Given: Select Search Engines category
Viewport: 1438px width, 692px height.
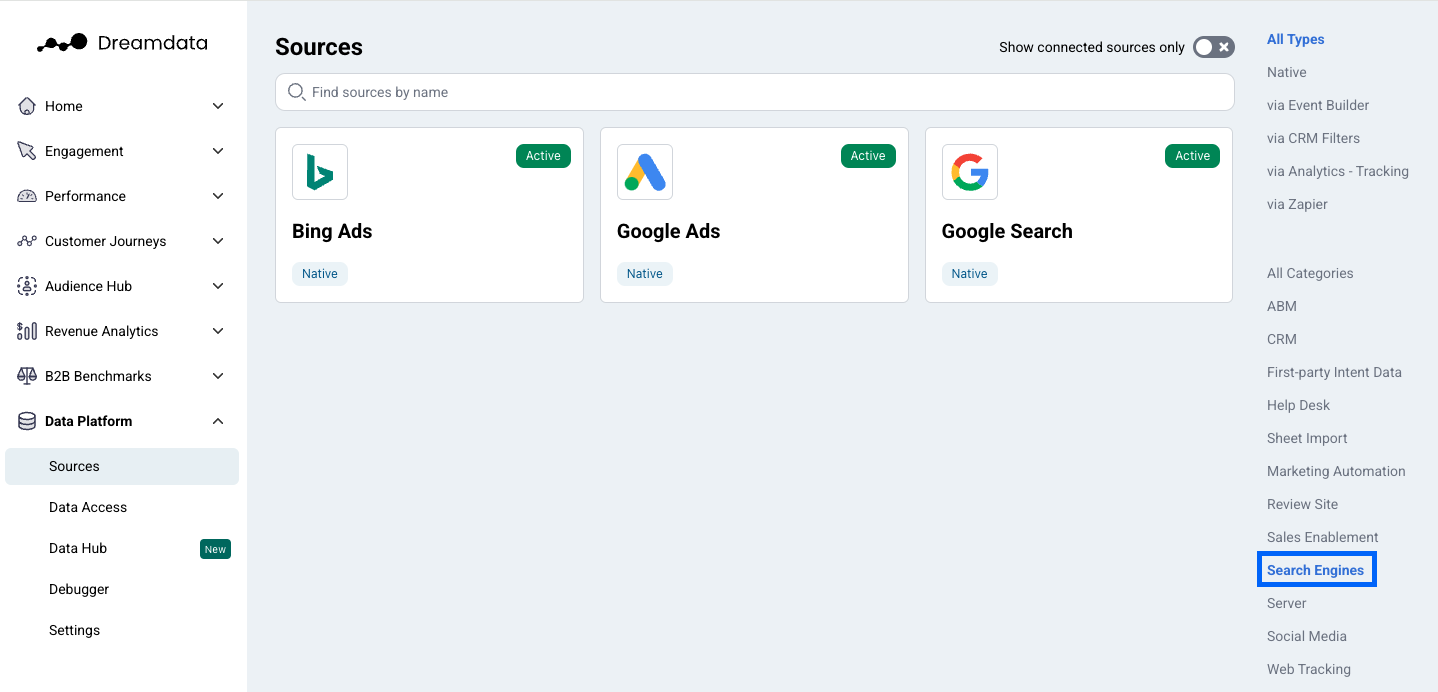Looking at the screenshot, I should point(1316,570).
